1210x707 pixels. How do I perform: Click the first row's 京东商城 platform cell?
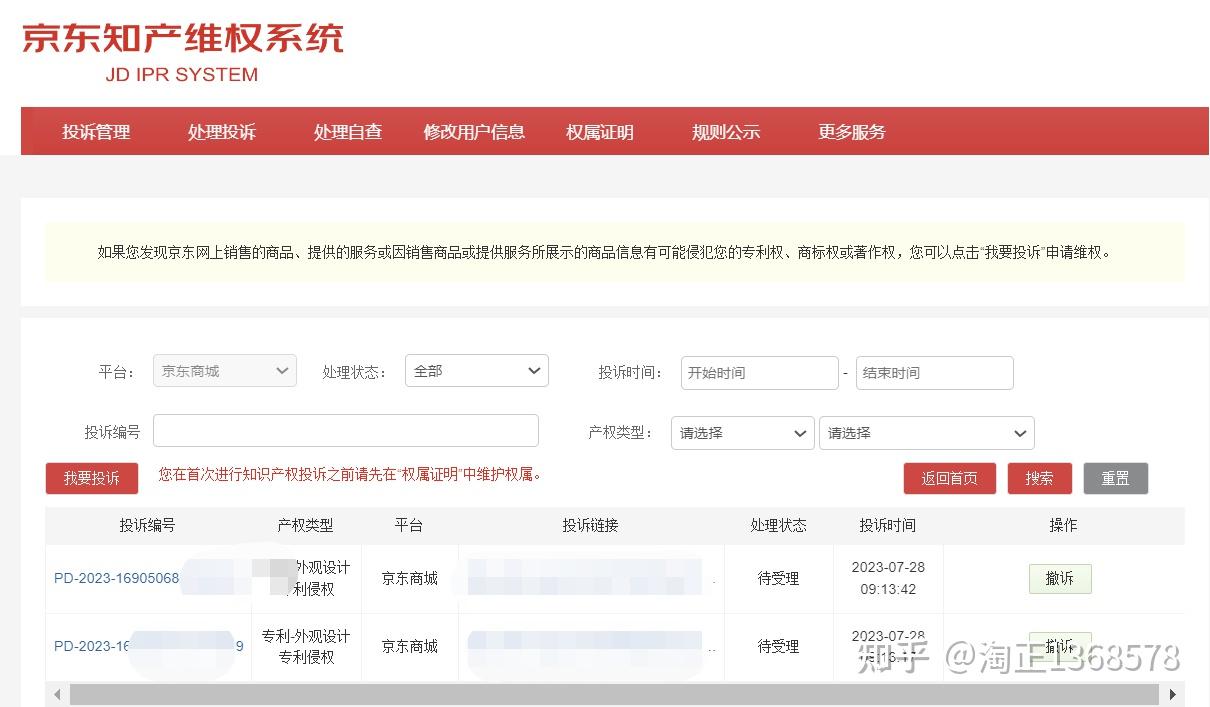[410, 578]
